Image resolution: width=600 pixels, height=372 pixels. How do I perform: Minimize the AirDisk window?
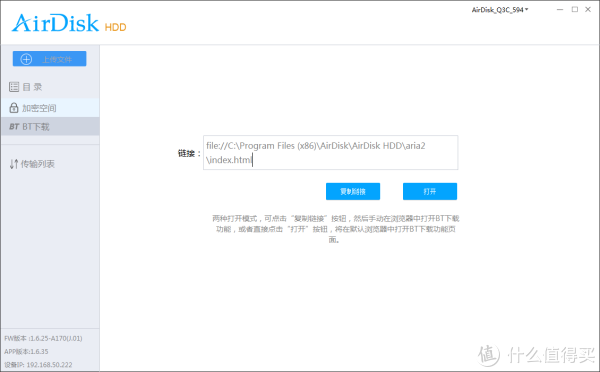pyautogui.click(x=560, y=10)
